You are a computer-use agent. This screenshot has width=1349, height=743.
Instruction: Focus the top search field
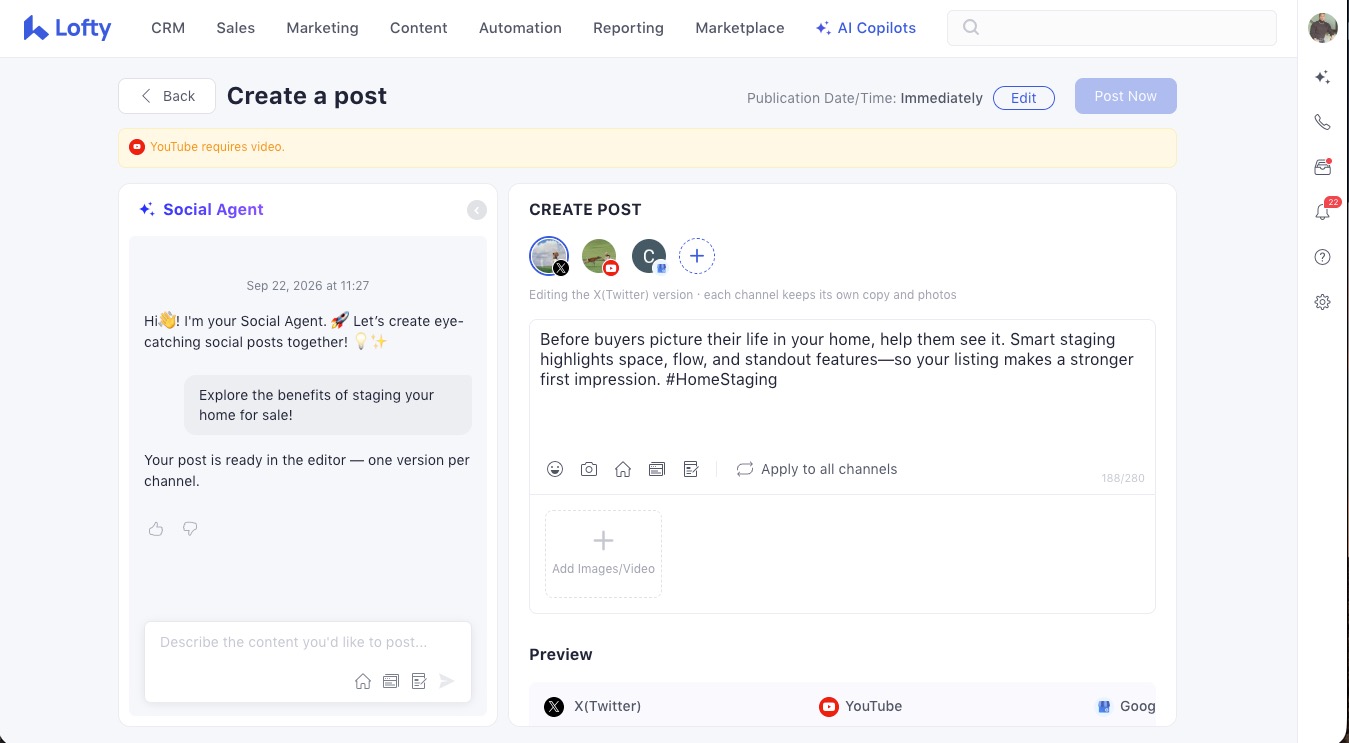1112,28
